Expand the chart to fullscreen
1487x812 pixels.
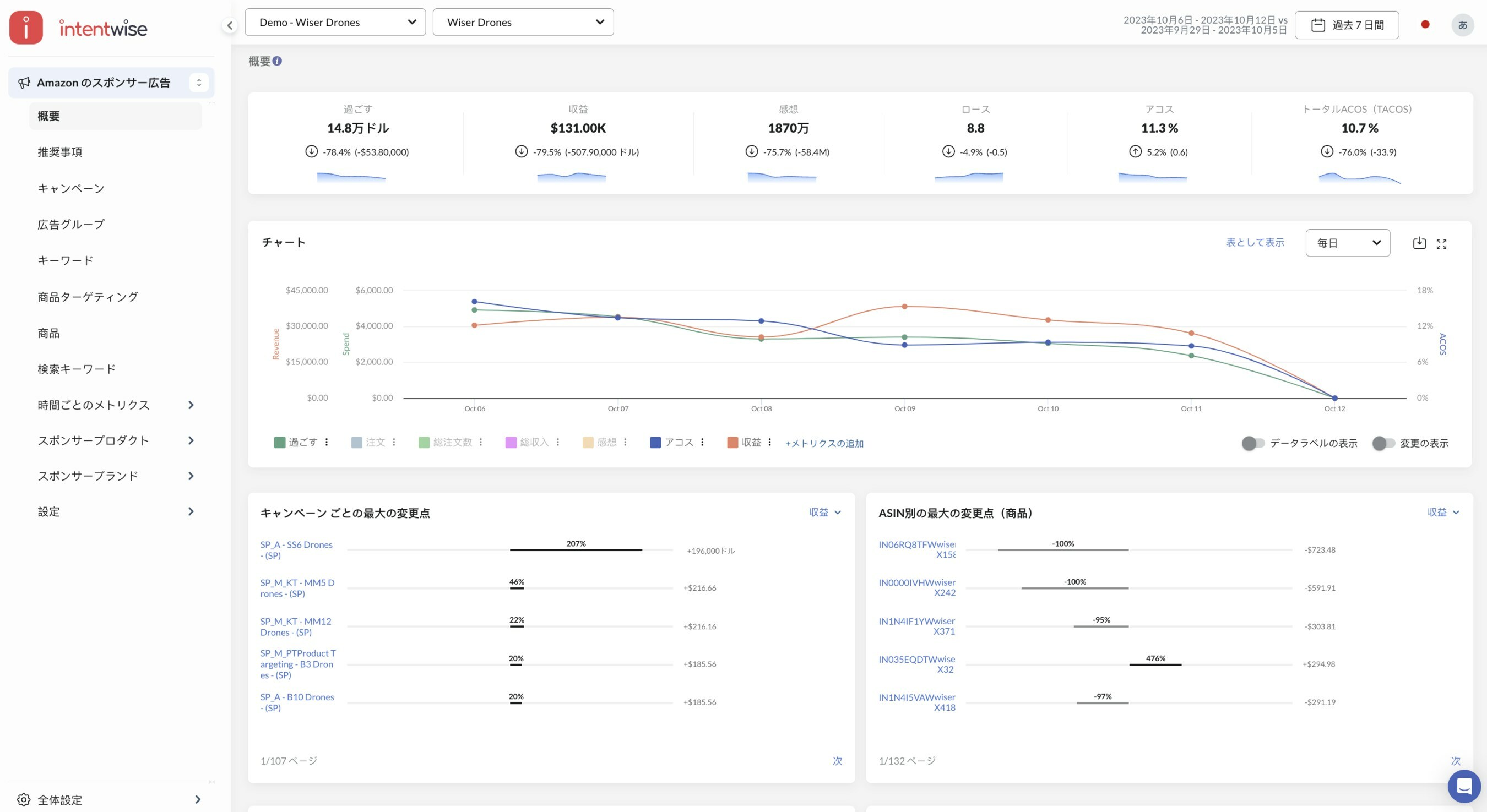click(x=1441, y=244)
